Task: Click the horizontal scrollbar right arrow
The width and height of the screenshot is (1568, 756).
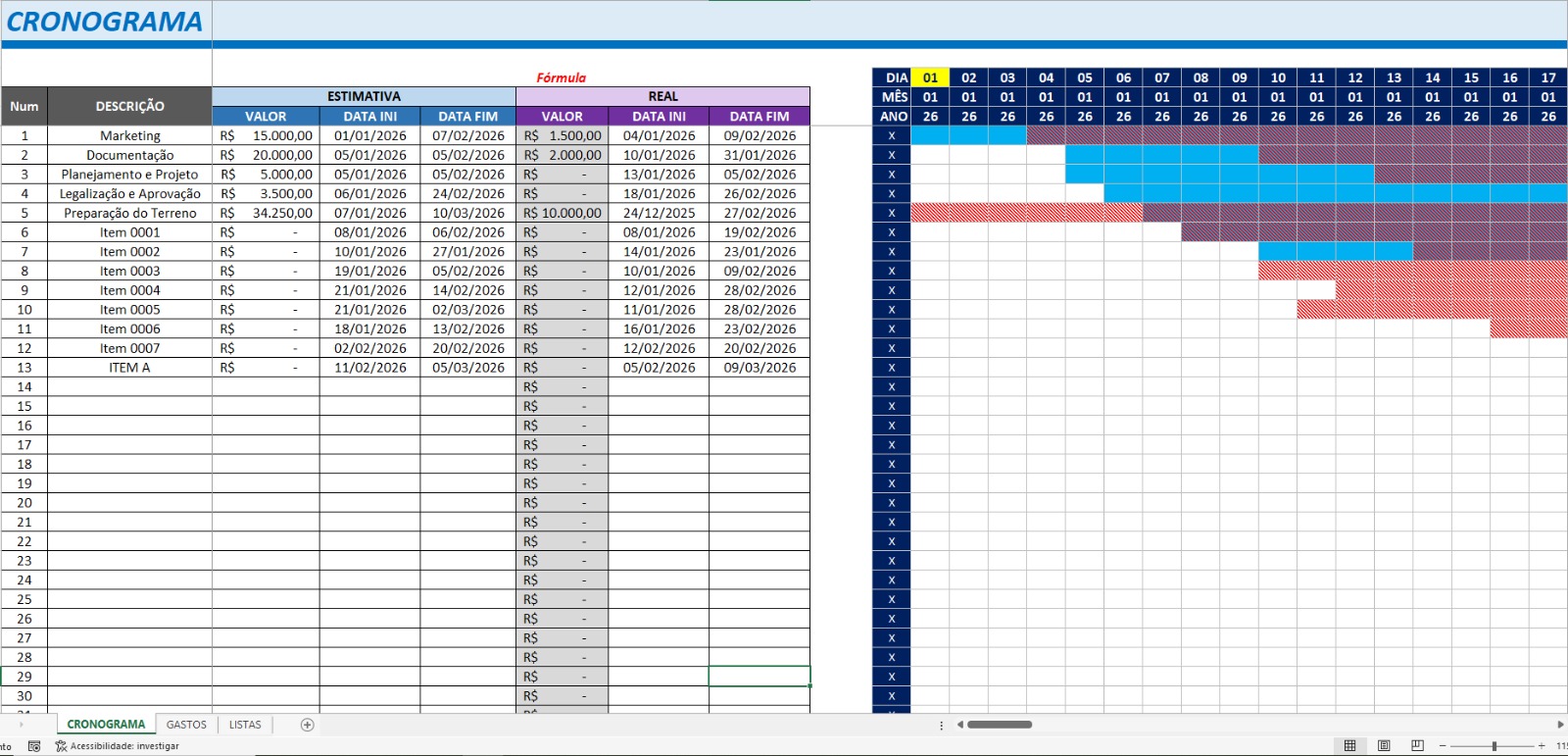Action: tap(1560, 725)
